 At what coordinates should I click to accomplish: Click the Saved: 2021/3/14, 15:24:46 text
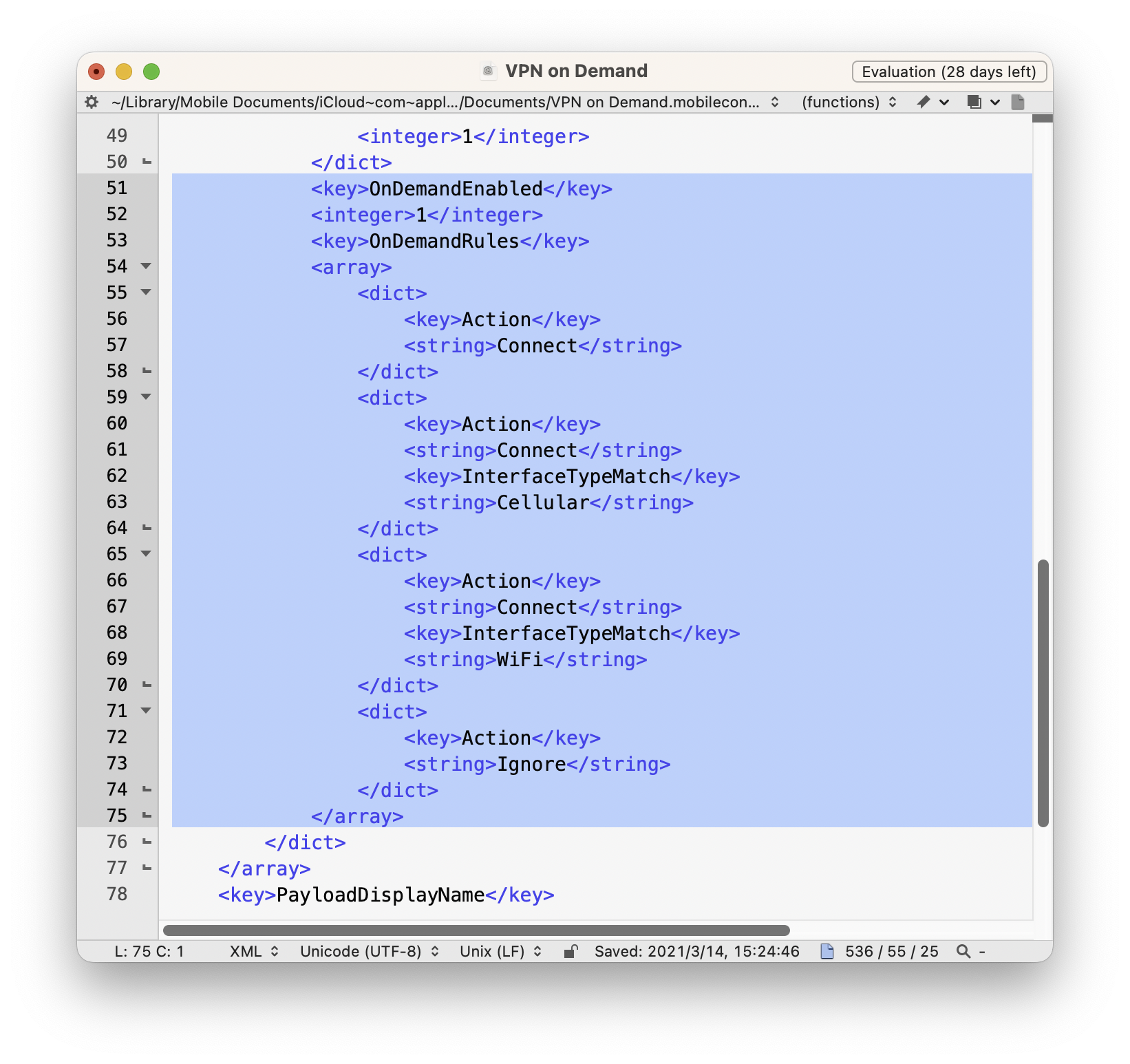tap(697, 951)
